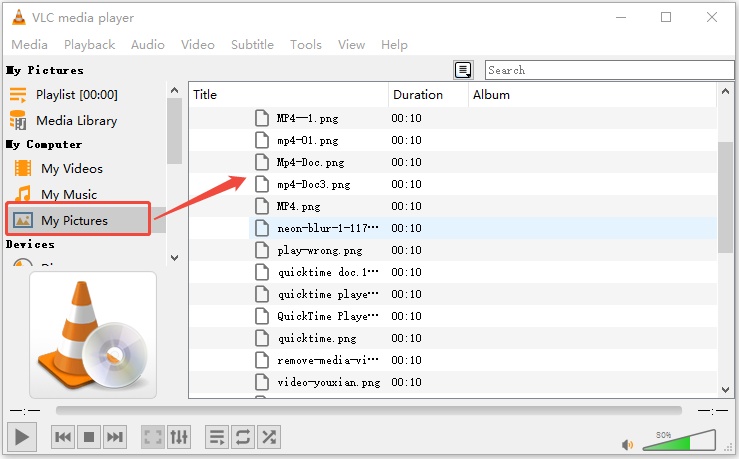
Task: Open the Help menu
Action: [x=394, y=45]
